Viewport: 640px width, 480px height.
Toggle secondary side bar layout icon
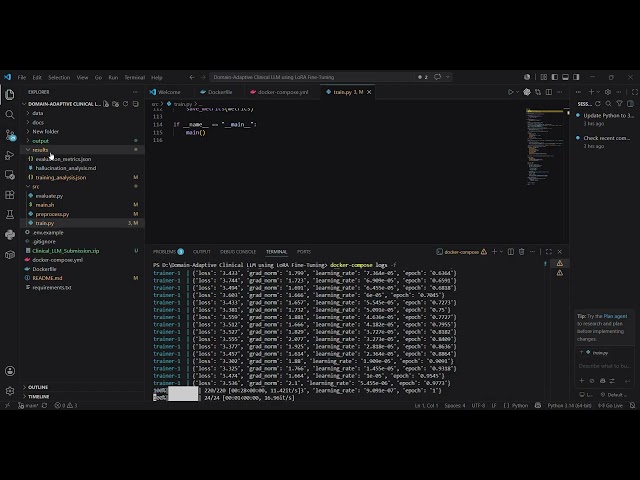[576, 77]
